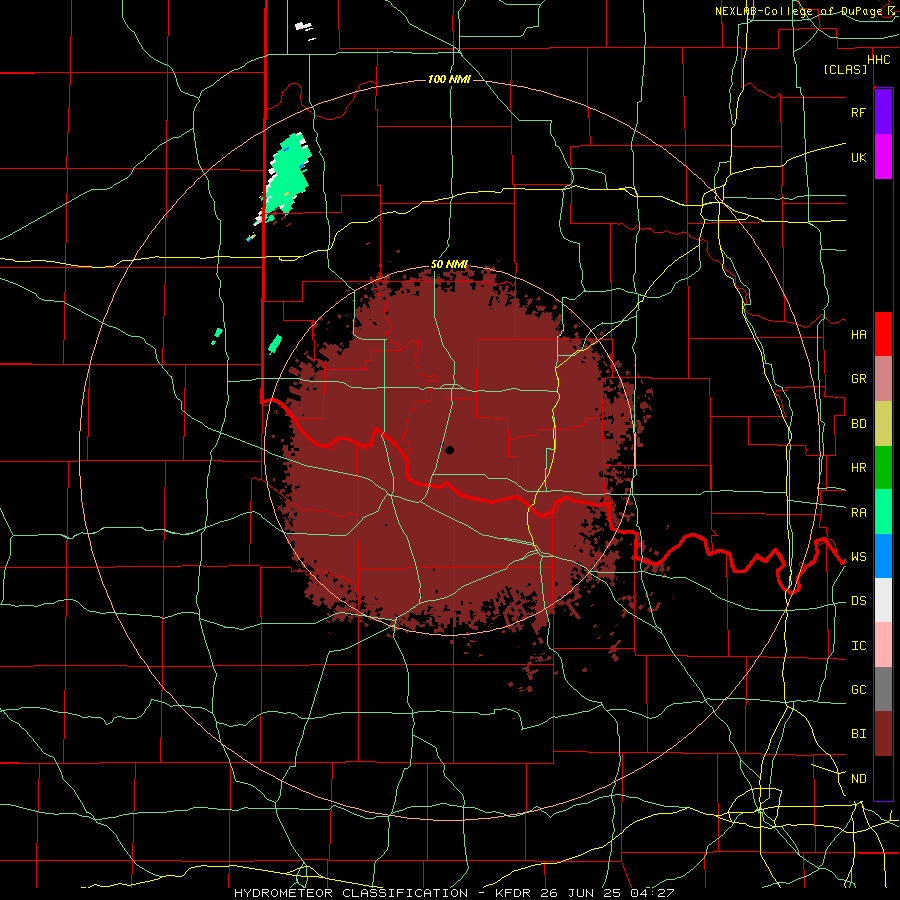Click the IC light pink legend swatch

(883, 645)
